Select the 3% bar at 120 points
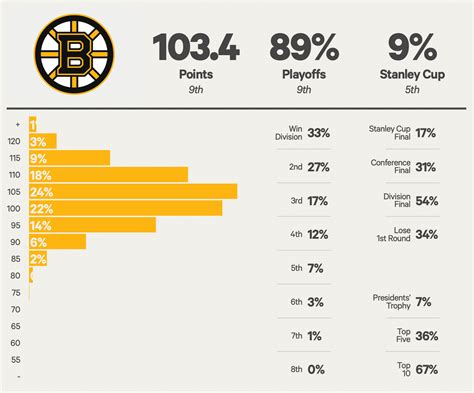 click(43, 141)
